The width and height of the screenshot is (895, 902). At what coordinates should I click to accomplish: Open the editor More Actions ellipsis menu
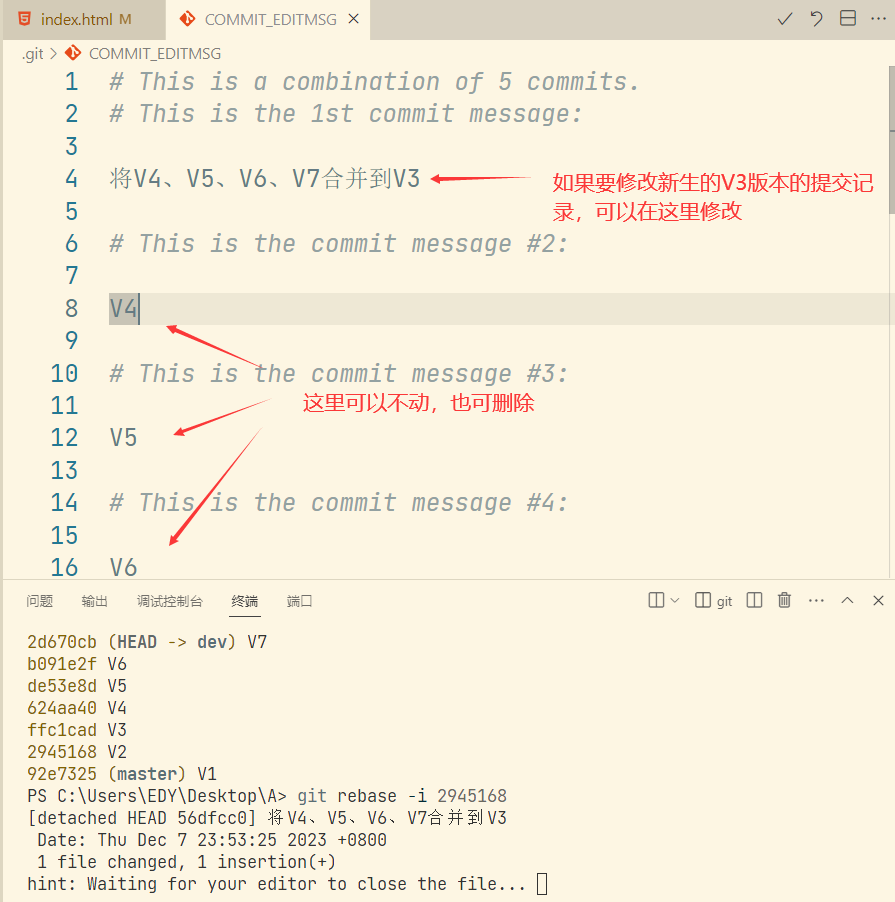coord(878,18)
